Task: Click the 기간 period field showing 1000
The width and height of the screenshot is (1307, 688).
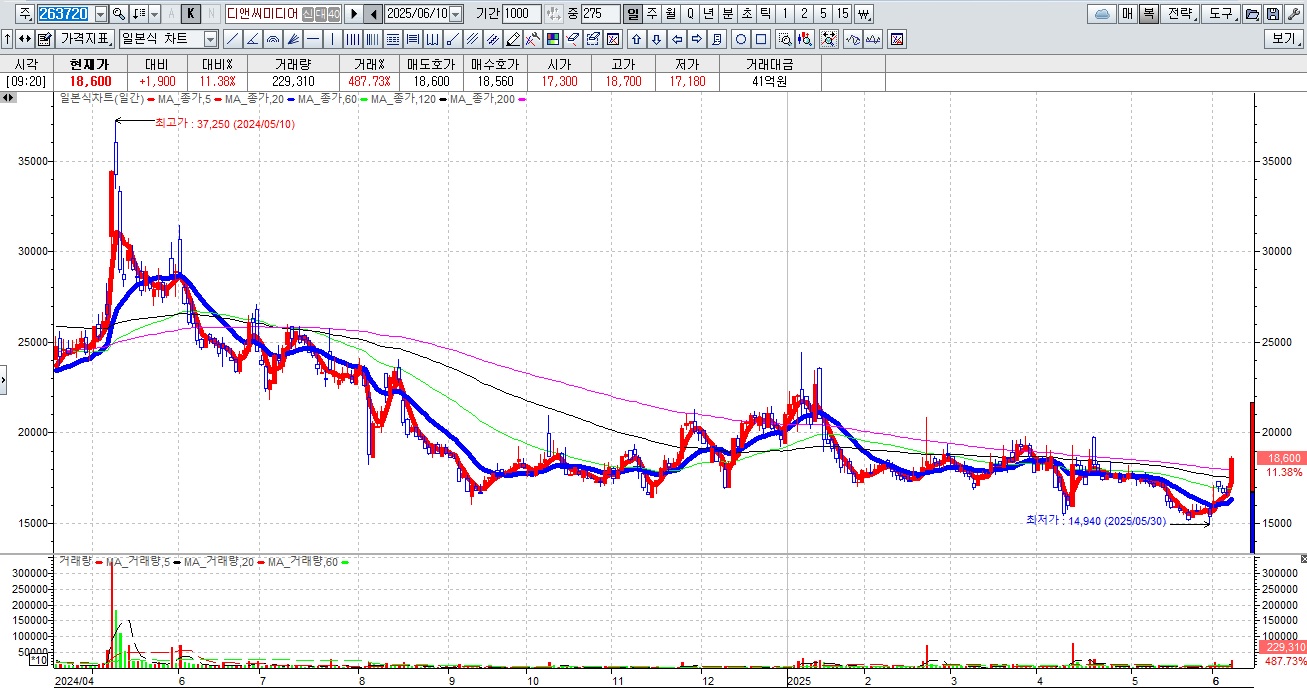Action: click(x=521, y=14)
